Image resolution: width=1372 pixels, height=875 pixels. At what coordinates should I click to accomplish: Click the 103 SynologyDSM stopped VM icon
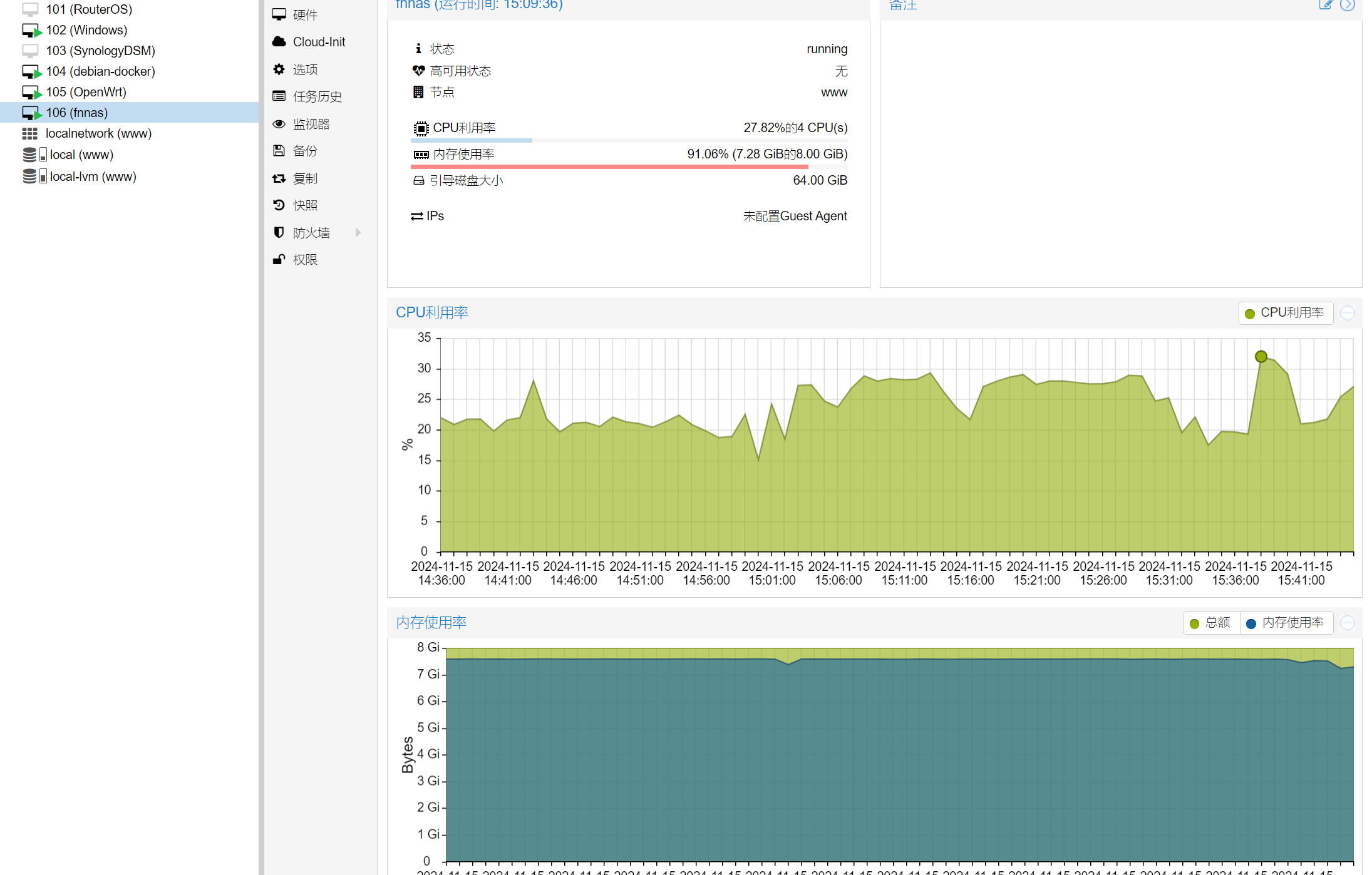30,51
